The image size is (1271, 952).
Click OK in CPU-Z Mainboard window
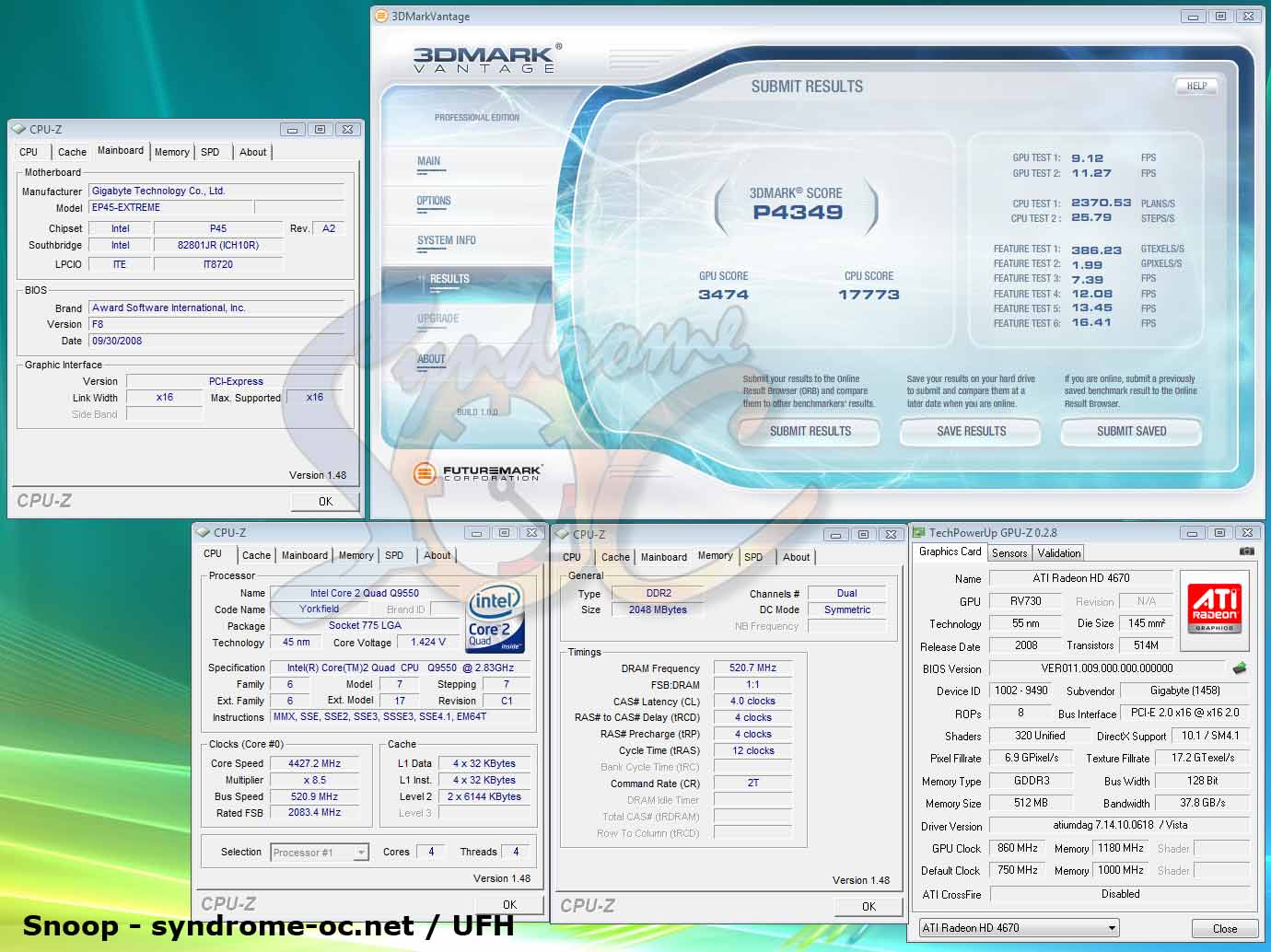[x=325, y=502]
